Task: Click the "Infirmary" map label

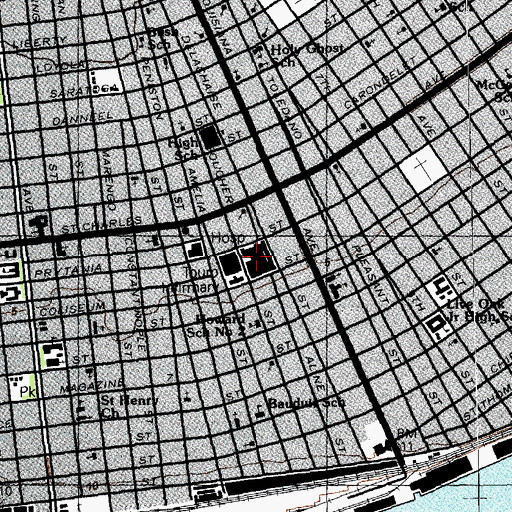Action: click(x=190, y=287)
